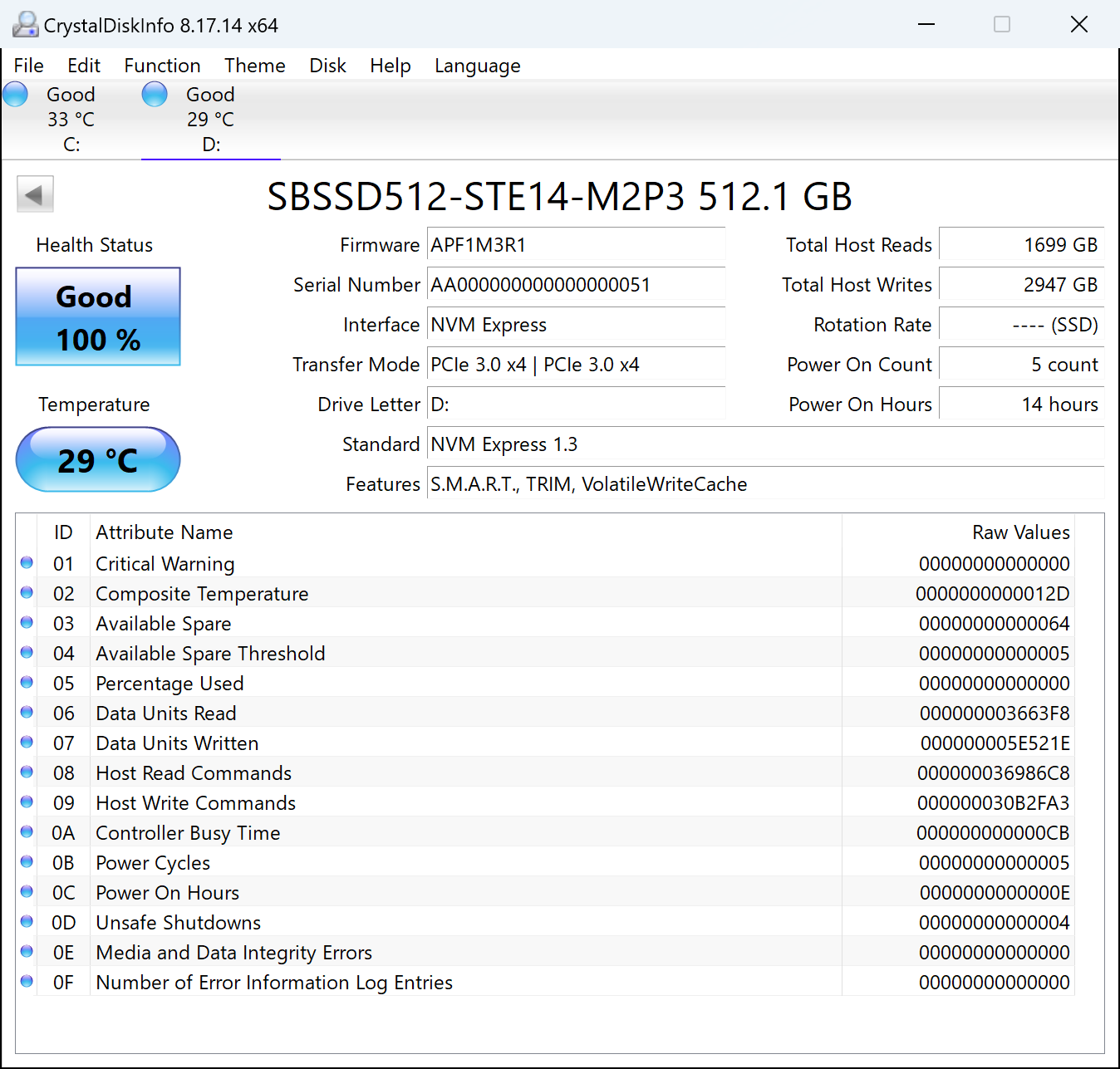The width and height of the screenshot is (1120, 1069).
Task: Click the 29 °C temperature button
Action: pyautogui.click(x=98, y=459)
